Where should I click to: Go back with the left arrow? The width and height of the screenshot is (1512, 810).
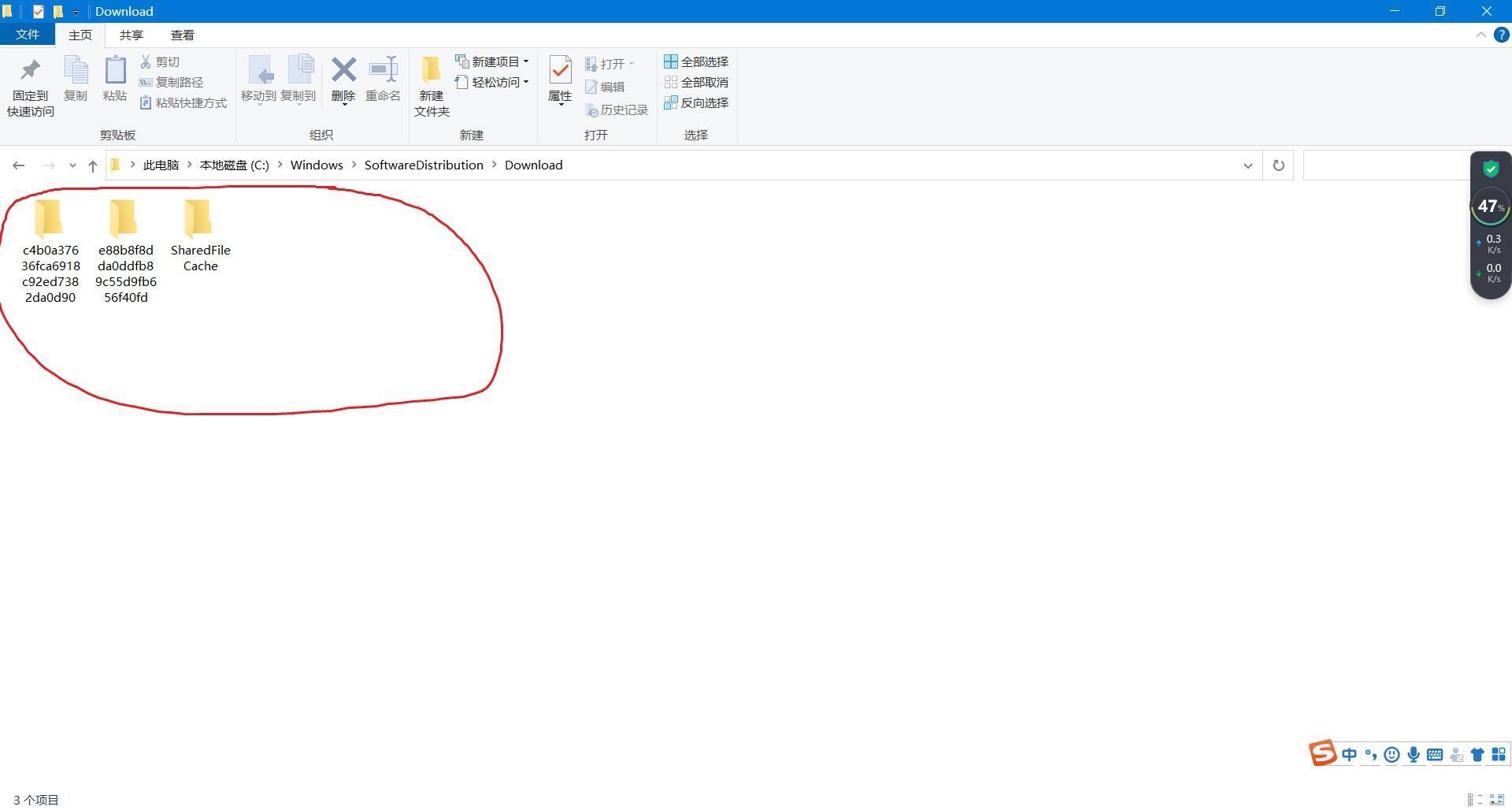(19, 165)
